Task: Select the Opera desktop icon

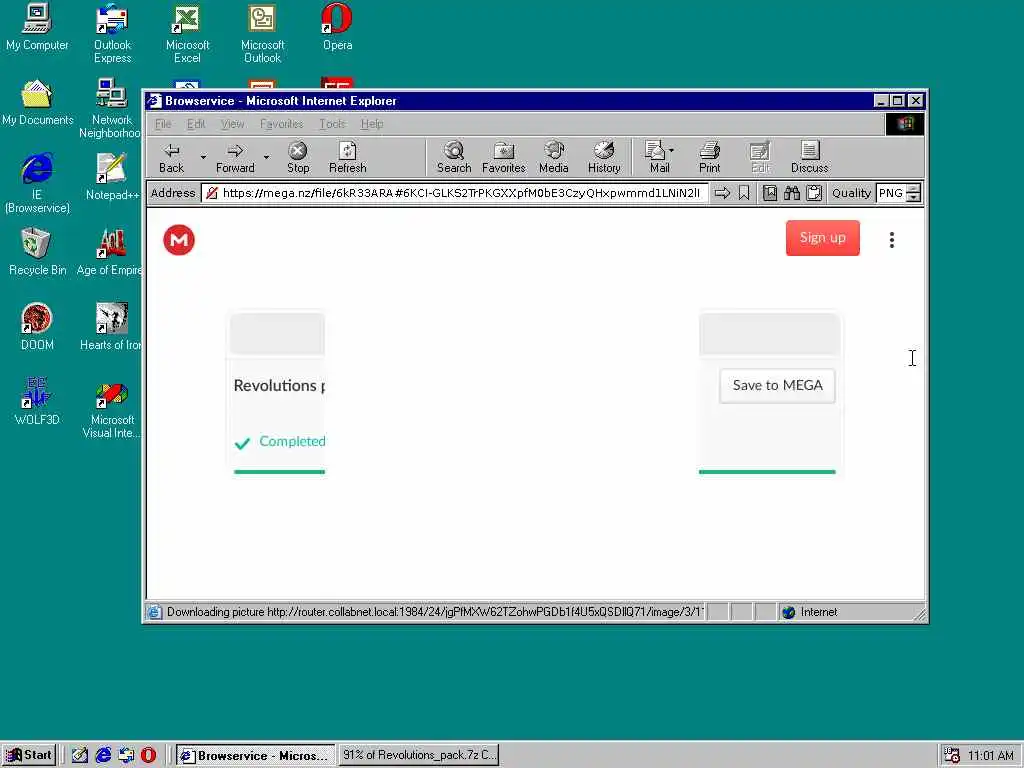Action: (x=338, y=27)
